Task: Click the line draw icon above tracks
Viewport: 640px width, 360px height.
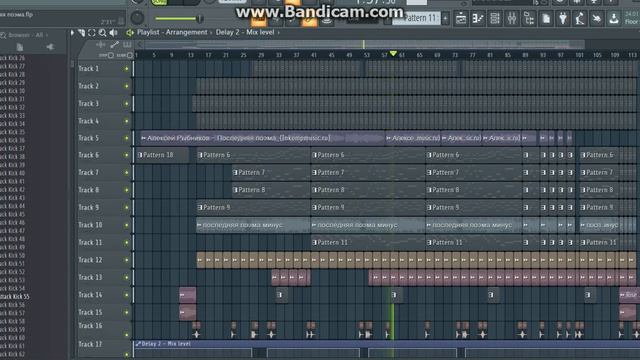Action: (x=115, y=44)
